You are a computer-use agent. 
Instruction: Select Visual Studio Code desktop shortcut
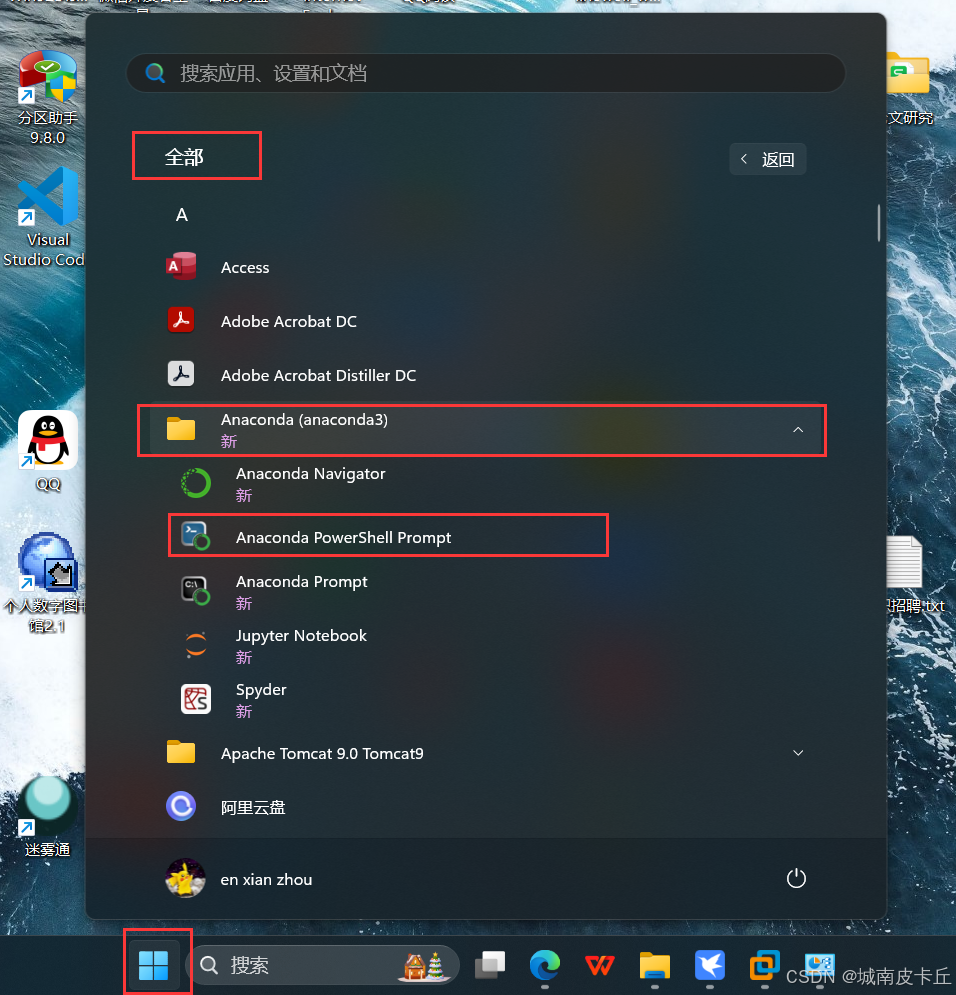[x=46, y=218]
